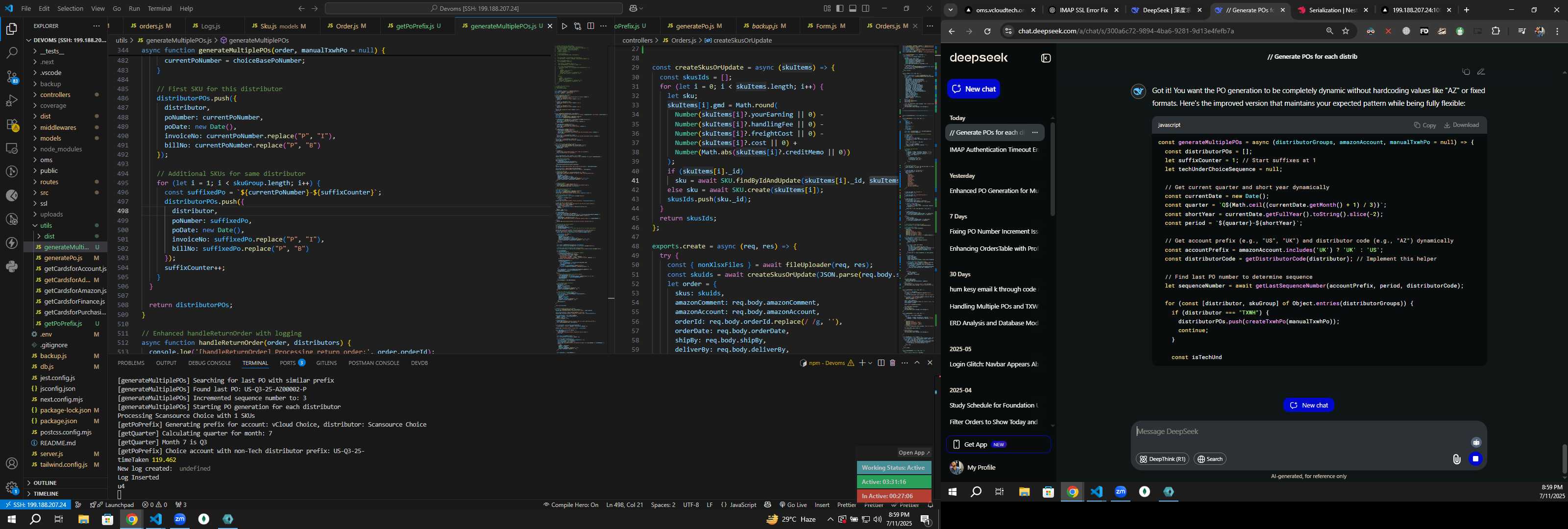1568x529 pixels.
Task: Click the Chrome address bar URL
Action: tap(1126, 31)
